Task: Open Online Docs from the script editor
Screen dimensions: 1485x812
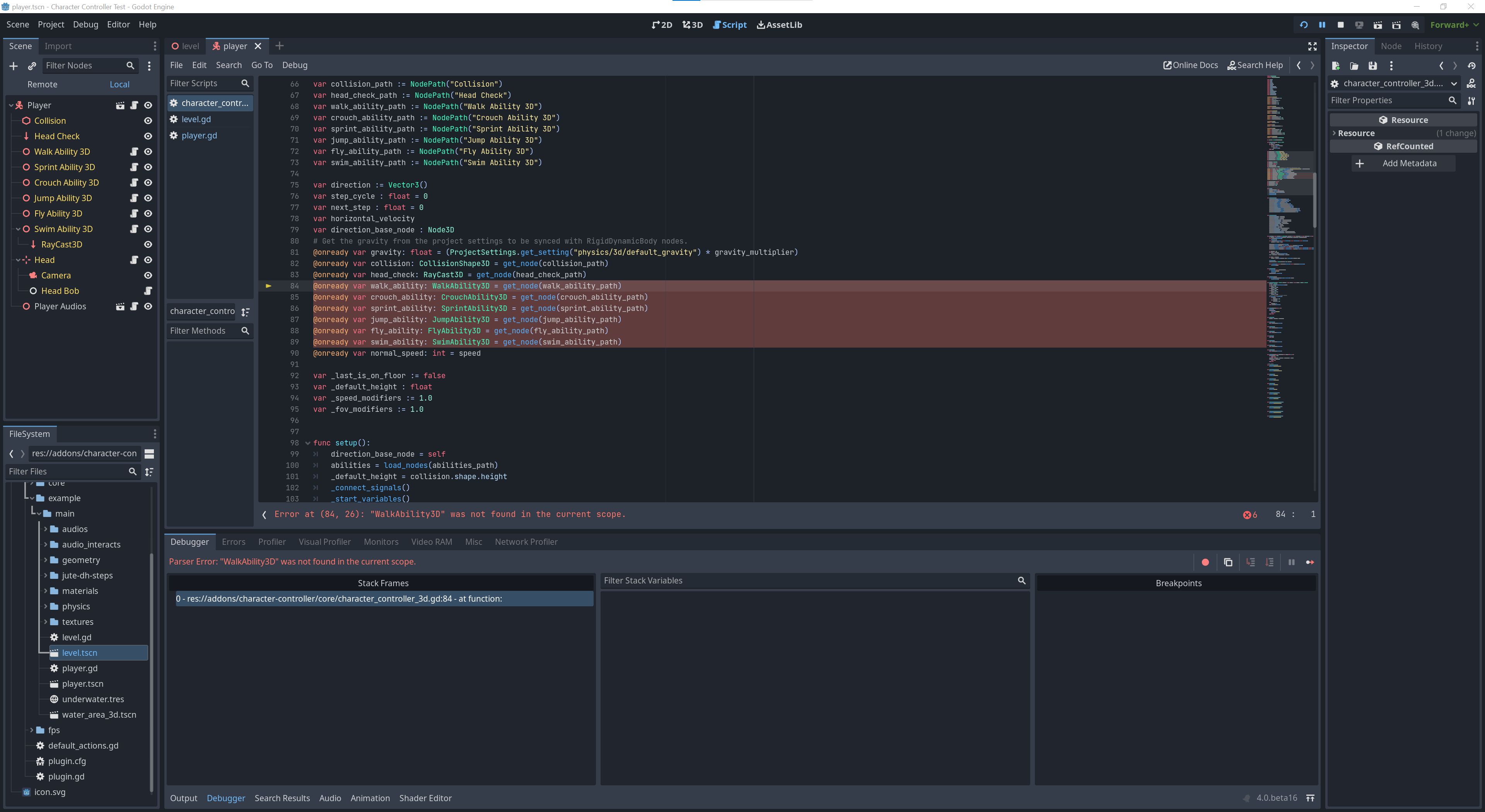Action: coord(1190,65)
